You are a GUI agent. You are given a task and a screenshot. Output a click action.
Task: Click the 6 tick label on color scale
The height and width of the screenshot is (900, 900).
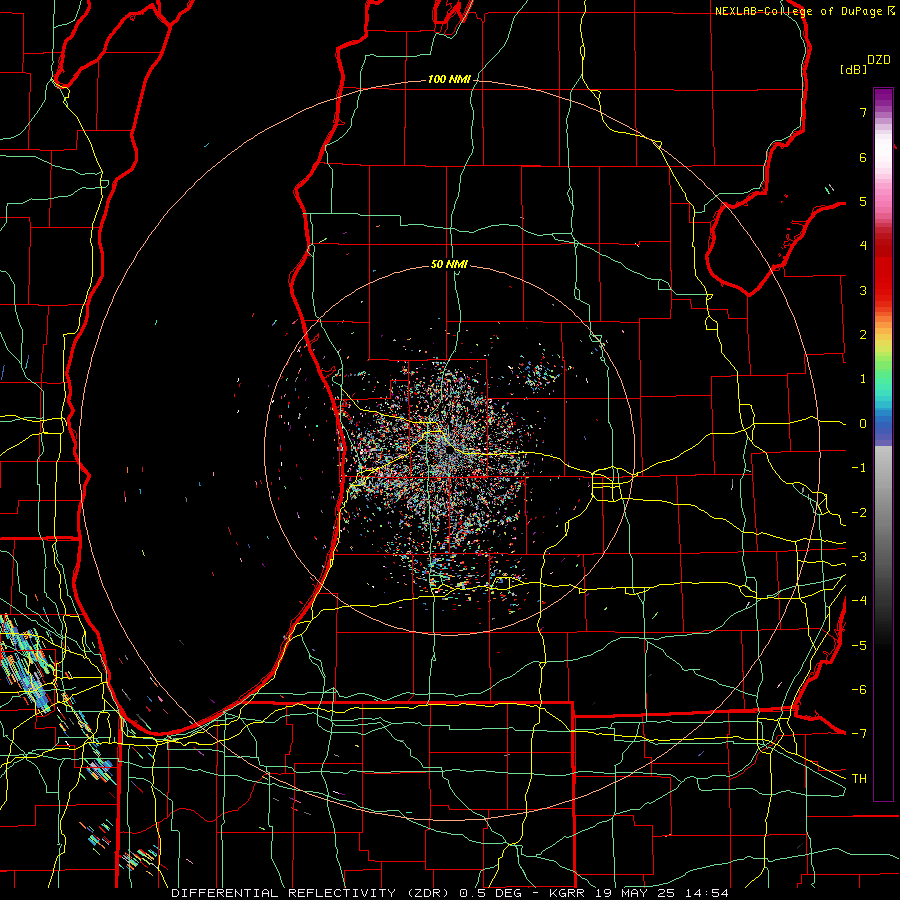(x=863, y=157)
